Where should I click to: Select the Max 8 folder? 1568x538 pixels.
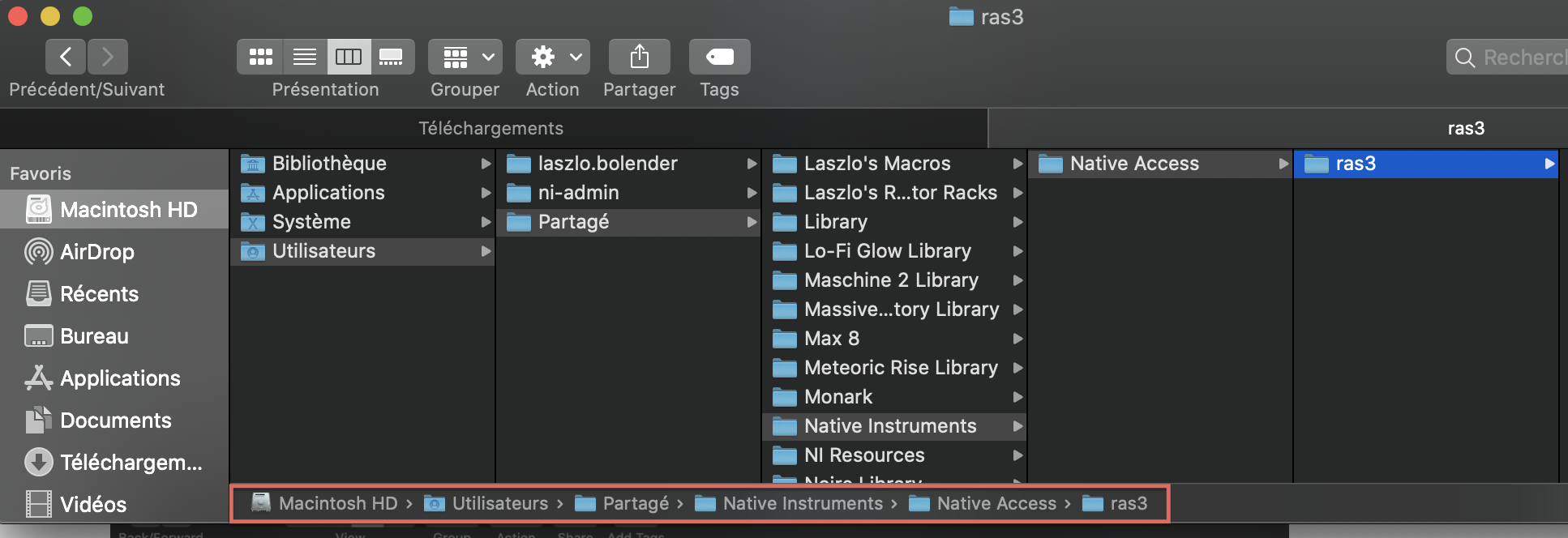pos(894,339)
